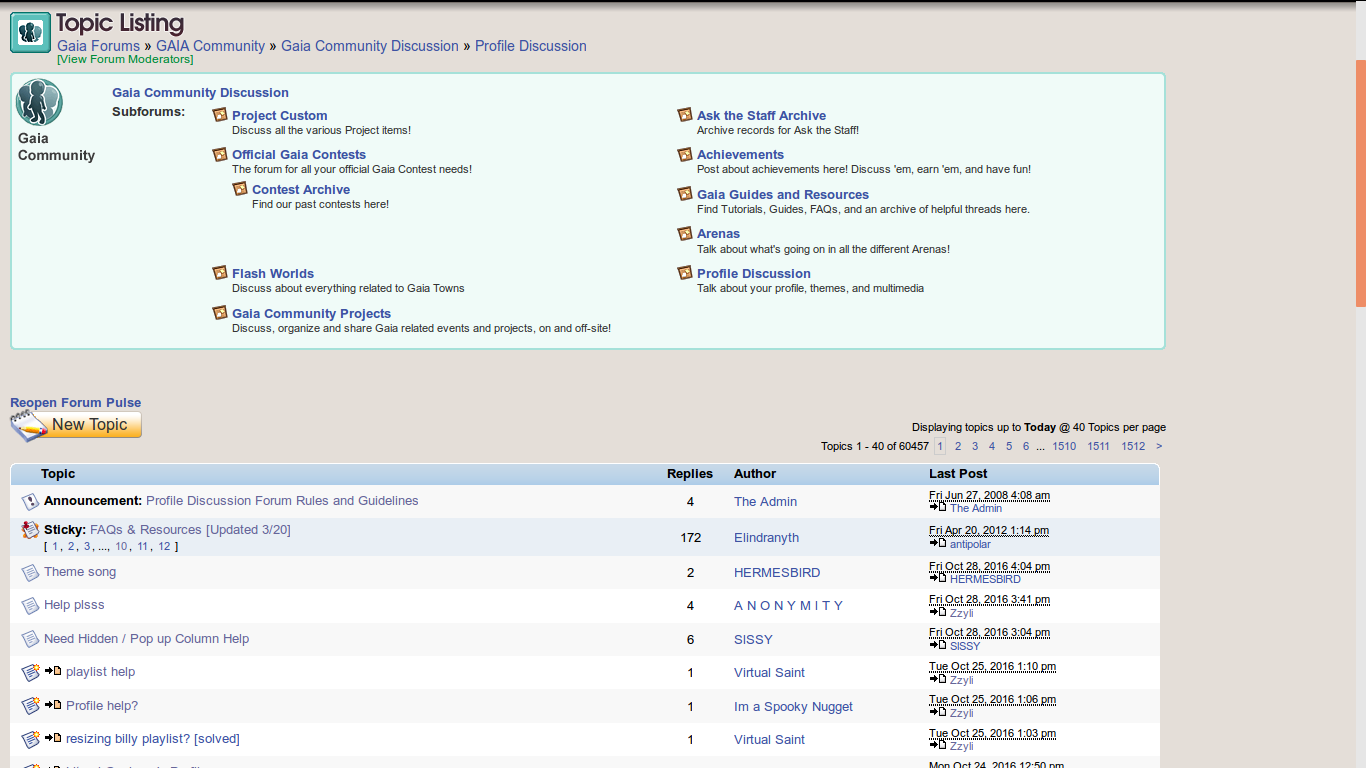The image size is (1366, 768).
Task: Click the Replies column header
Action: 690,474
